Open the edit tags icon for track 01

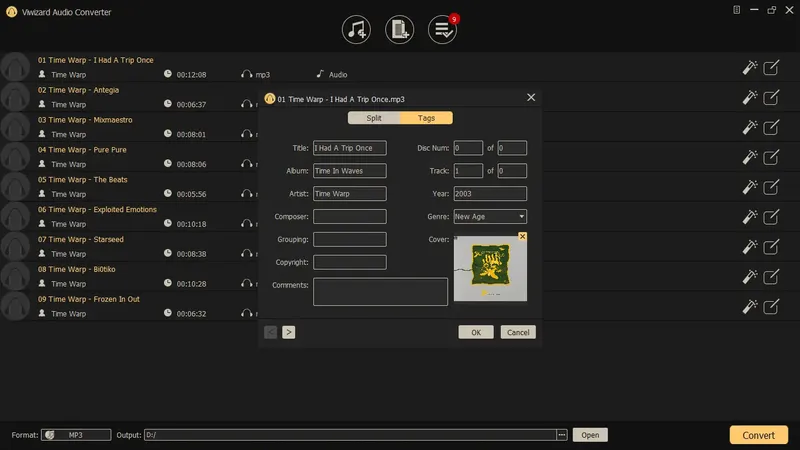[x=771, y=67]
